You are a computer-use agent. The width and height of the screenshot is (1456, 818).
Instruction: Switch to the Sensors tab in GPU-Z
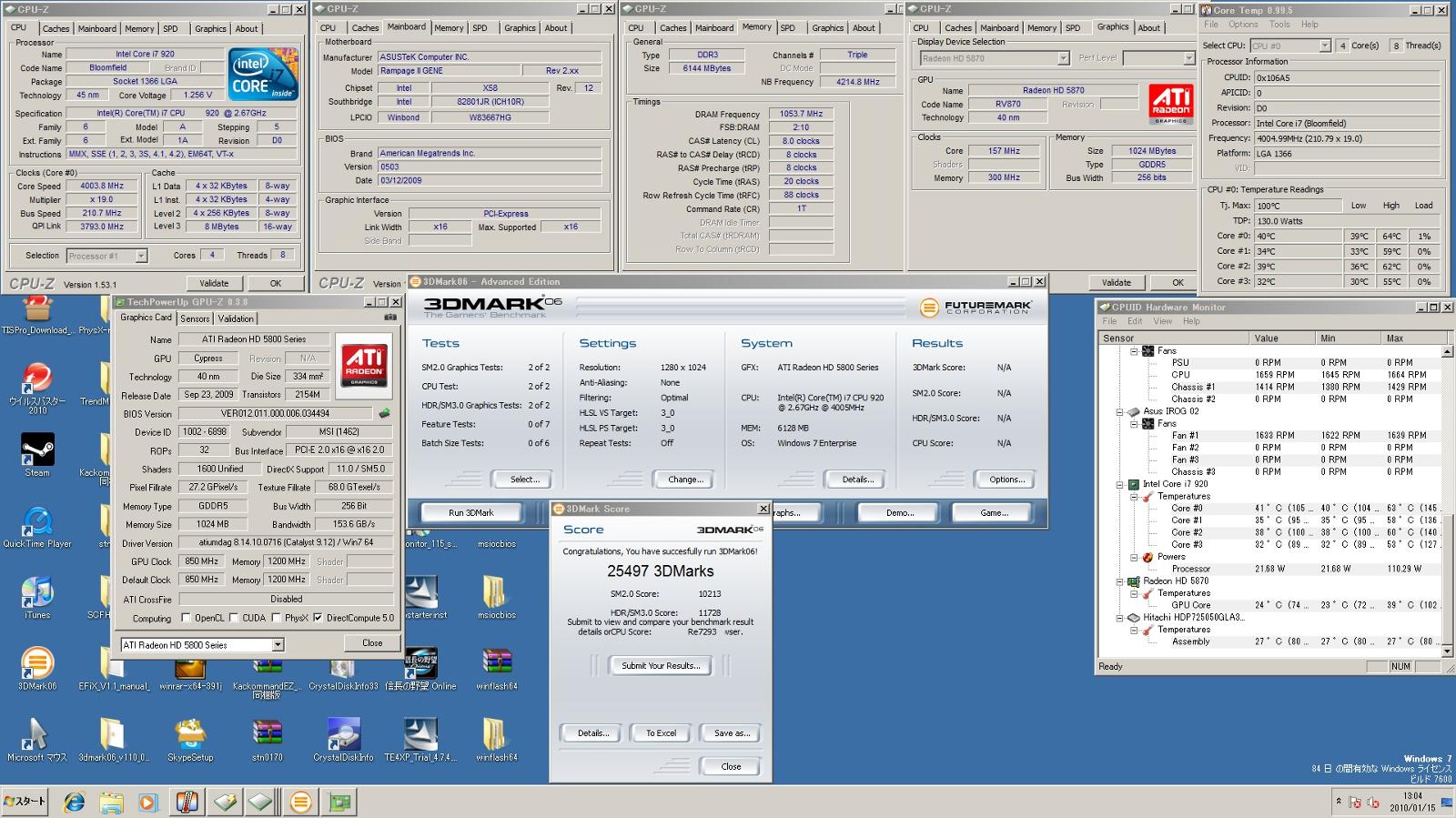[x=195, y=318]
